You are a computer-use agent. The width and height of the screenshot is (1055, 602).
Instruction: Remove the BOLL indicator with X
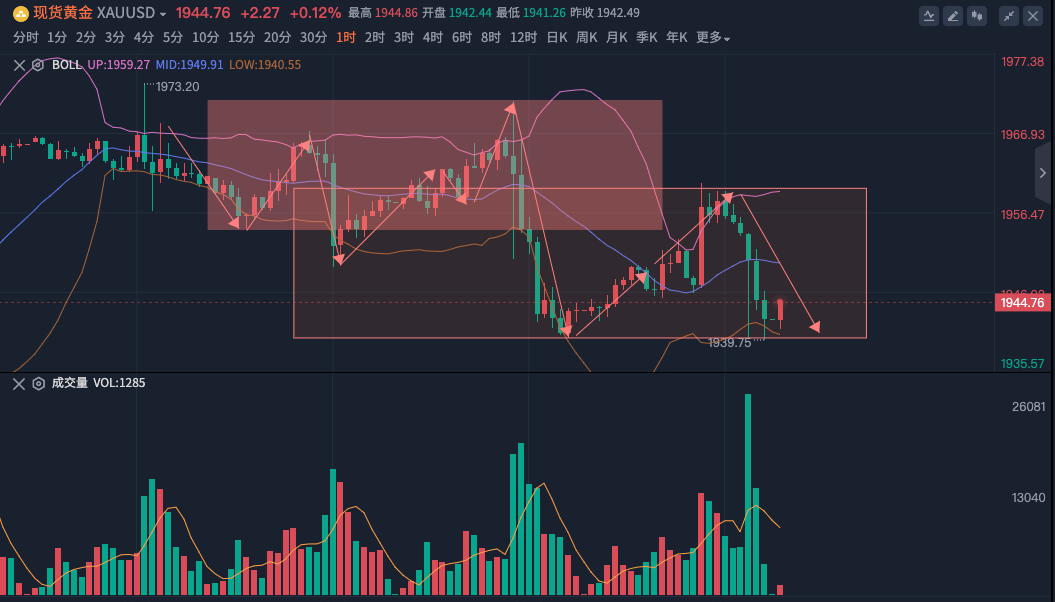pos(19,65)
